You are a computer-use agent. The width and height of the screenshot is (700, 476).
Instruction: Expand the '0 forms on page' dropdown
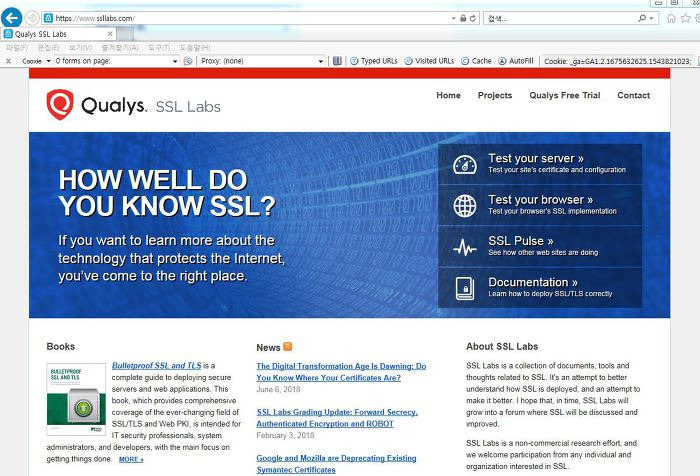click(x=175, y=61)
